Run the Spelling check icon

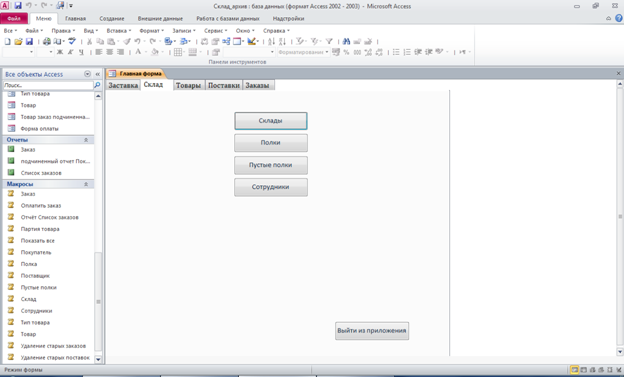click(72, 41)
